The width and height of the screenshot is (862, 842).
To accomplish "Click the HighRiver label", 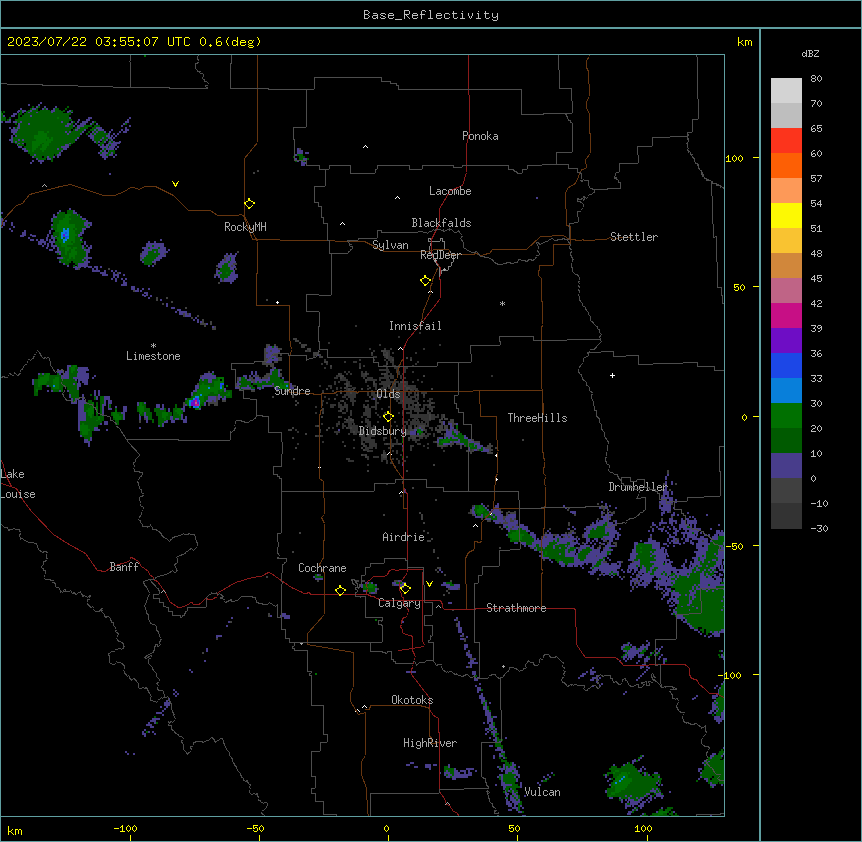I will pos(430,743).
